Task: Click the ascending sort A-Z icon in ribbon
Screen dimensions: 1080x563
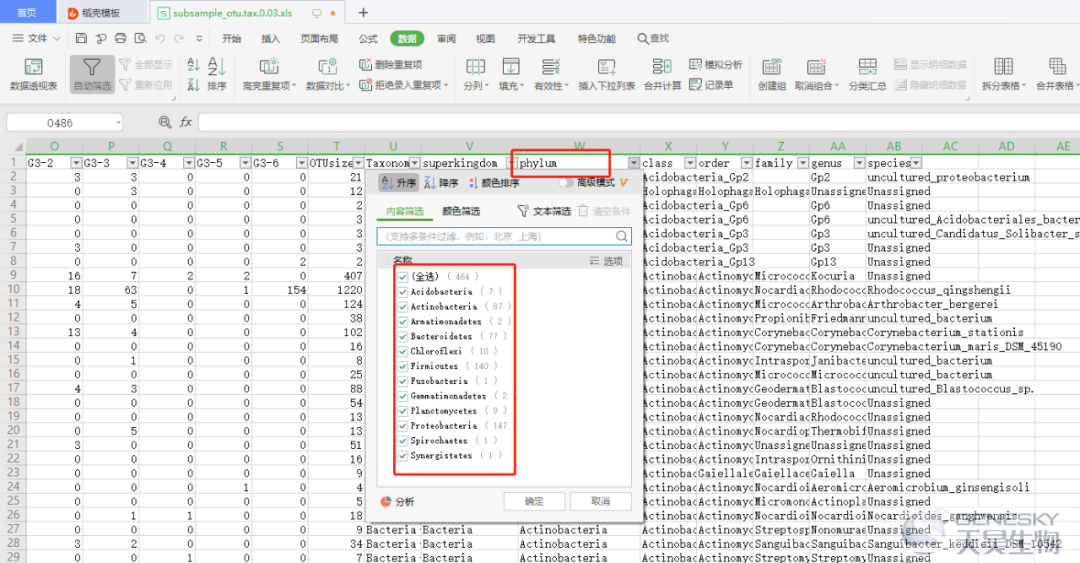Action: pyautogui.click(x=194, y=65)
